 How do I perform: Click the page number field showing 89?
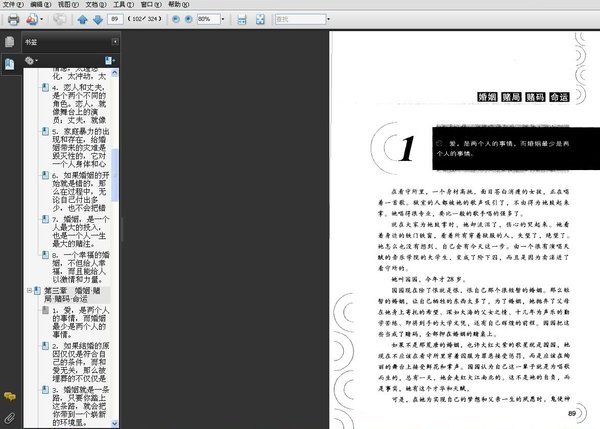(x=115, y=19)
